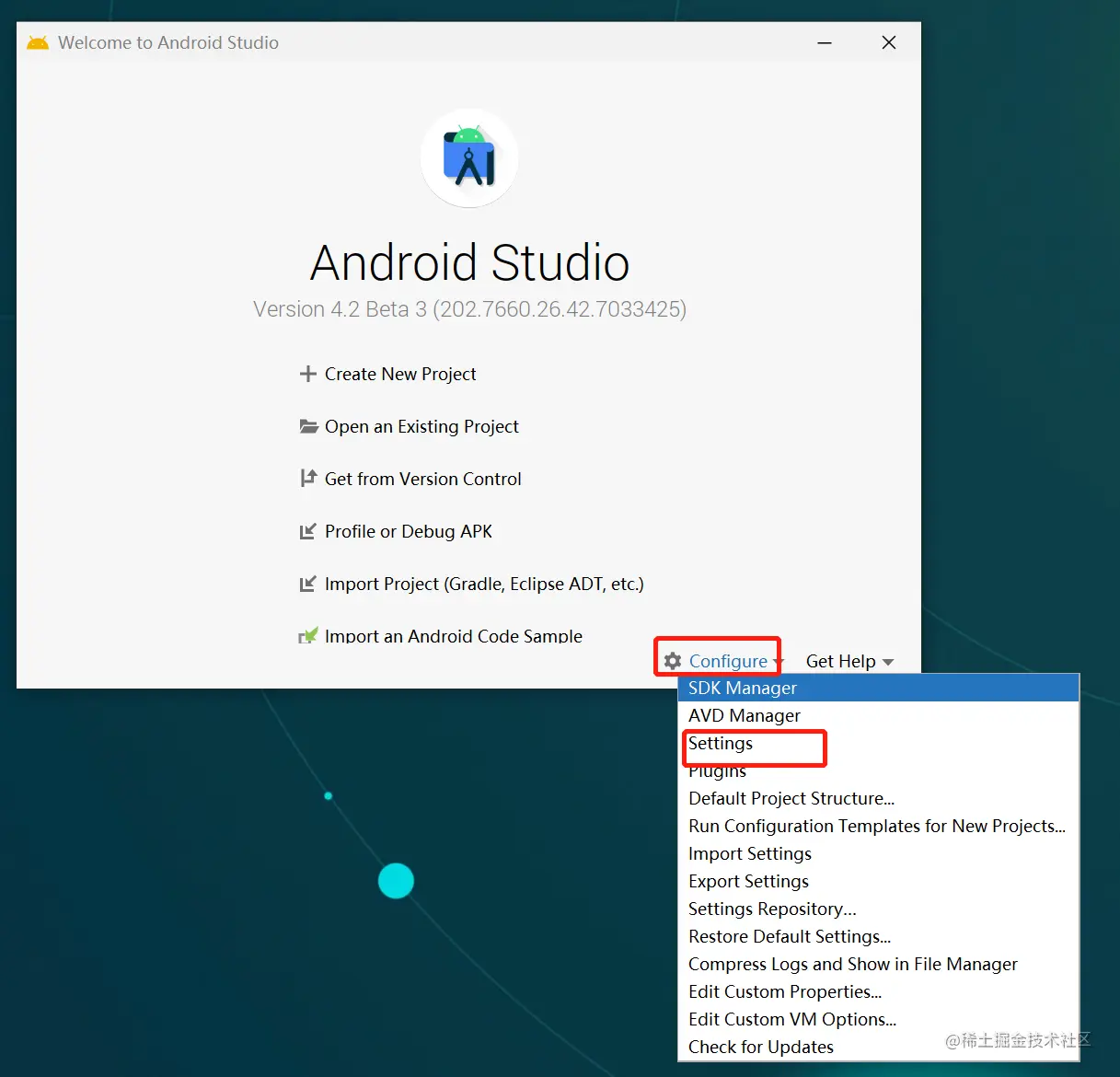Open Default Project Structure...

878,798
